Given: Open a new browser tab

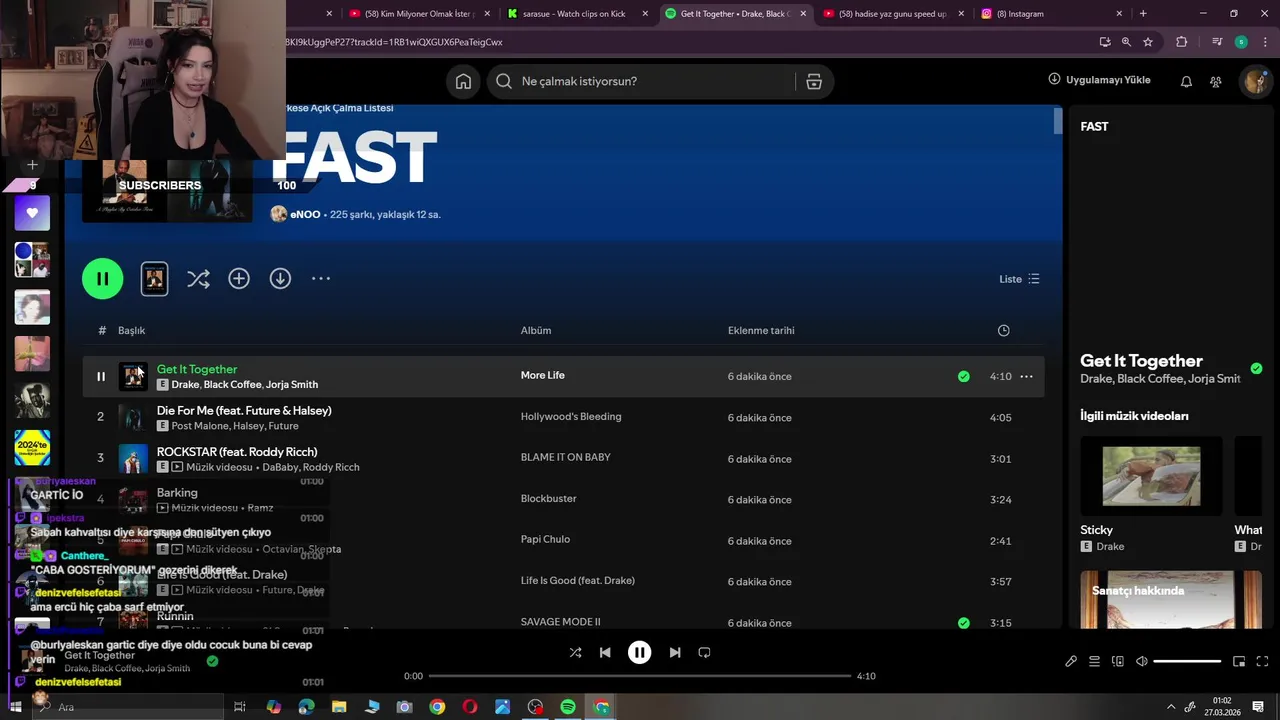Looking at the screenshot, I should (1143, 14).
